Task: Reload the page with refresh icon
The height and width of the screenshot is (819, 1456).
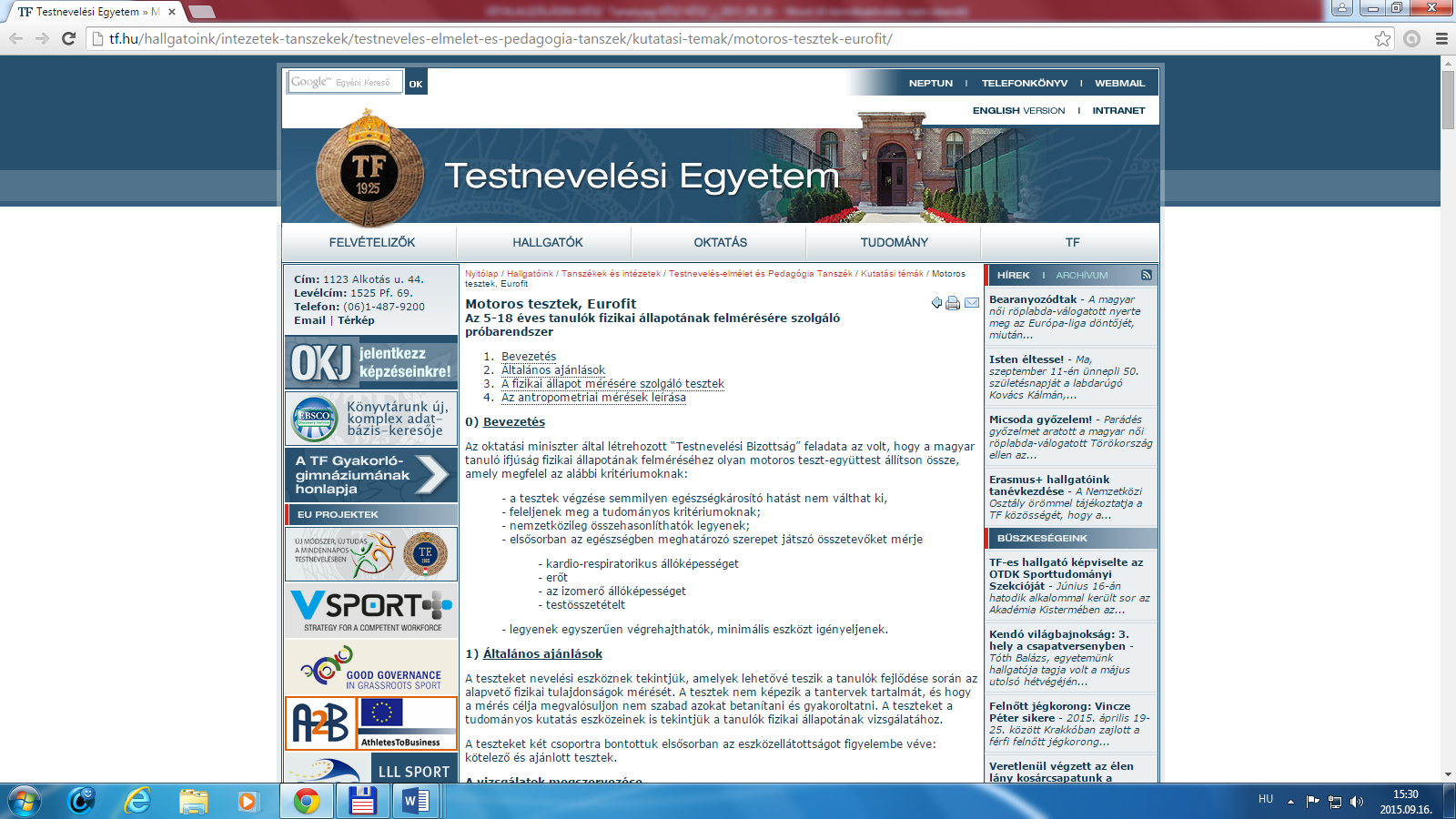Action: [x=68, y=38]
